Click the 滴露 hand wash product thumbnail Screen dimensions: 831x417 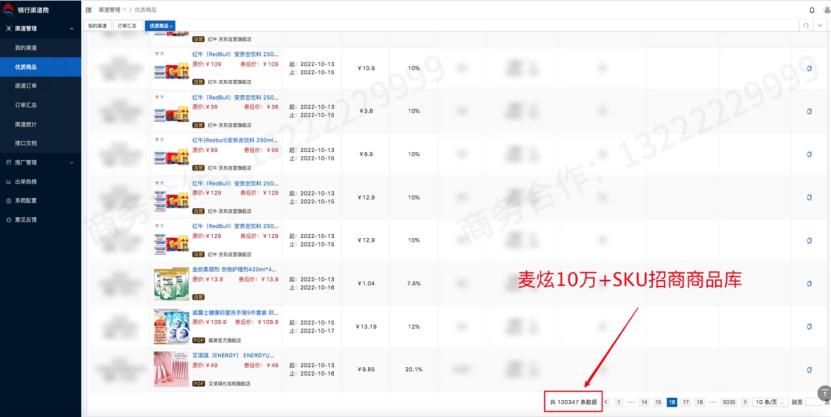(x=171, y=327)
